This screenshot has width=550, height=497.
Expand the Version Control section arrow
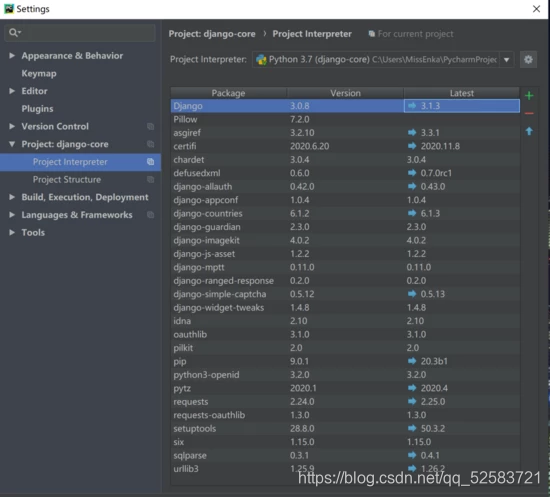(x=12, y=126)
